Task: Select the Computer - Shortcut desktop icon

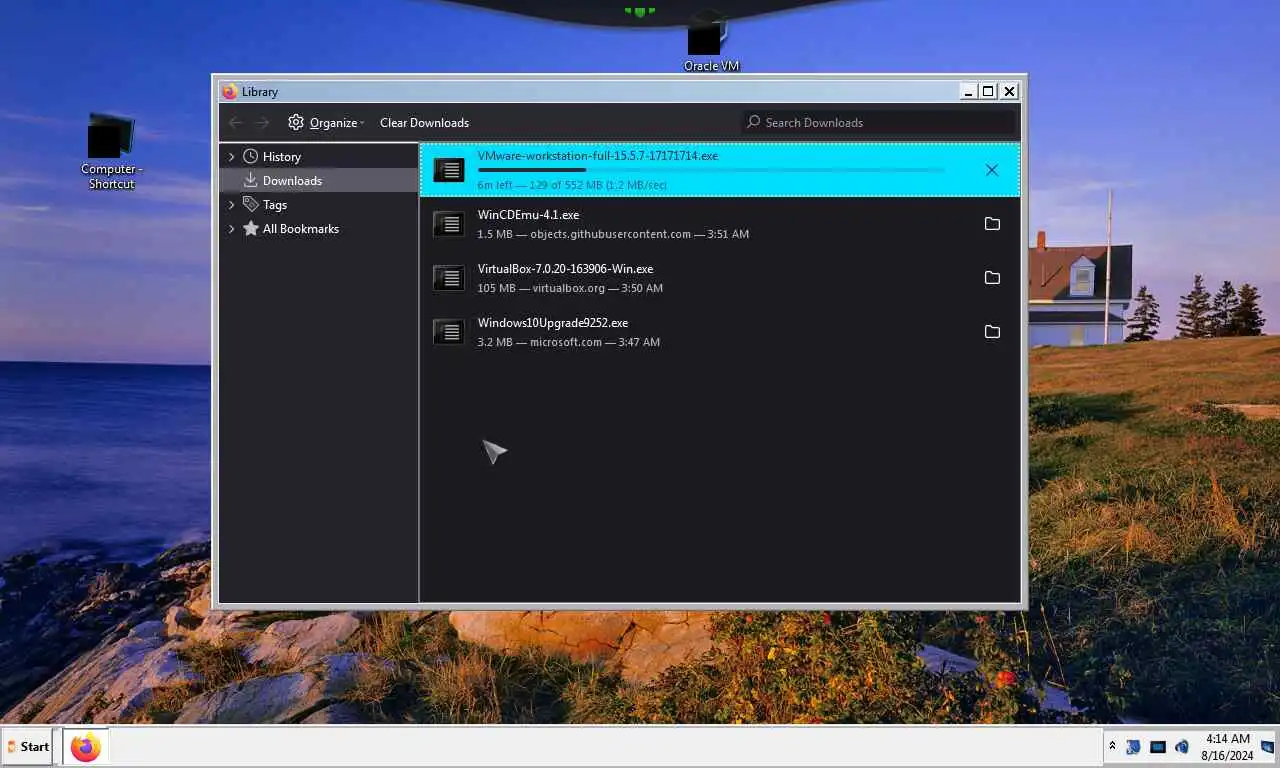Action: [111, 152]
